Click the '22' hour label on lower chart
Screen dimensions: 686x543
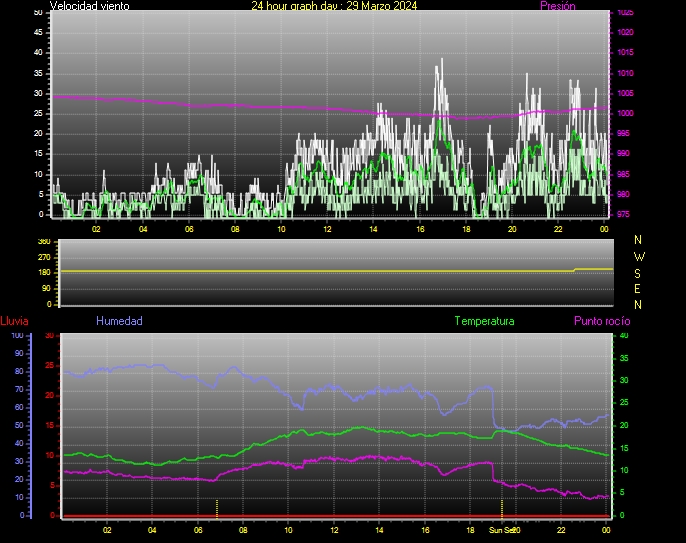pyautogui.click(x=561, y=530)
